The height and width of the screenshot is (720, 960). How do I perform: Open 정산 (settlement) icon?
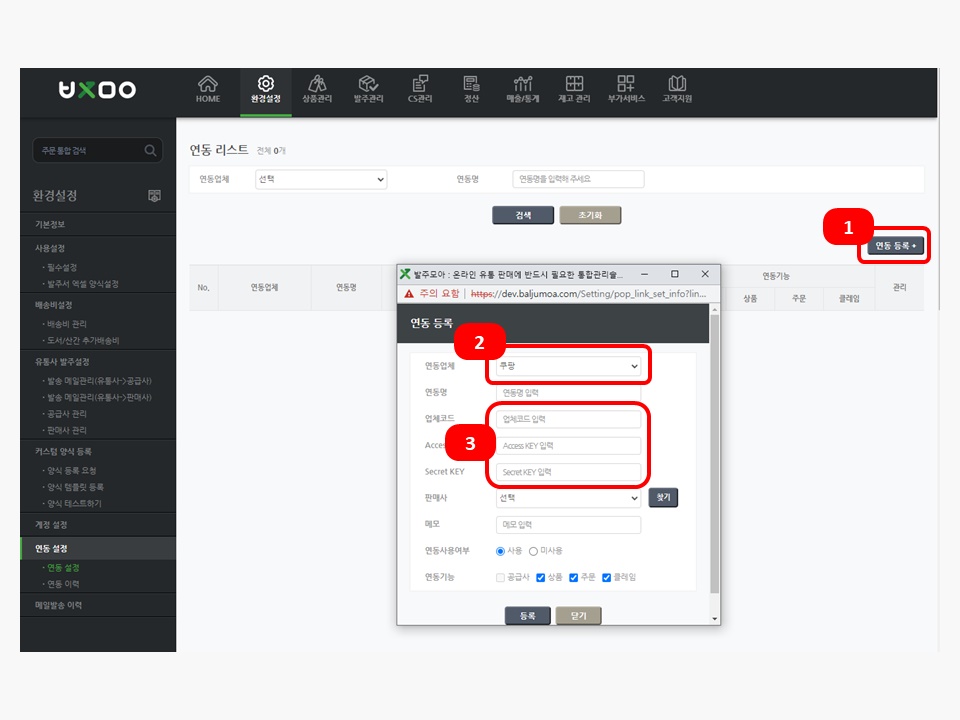471,88
